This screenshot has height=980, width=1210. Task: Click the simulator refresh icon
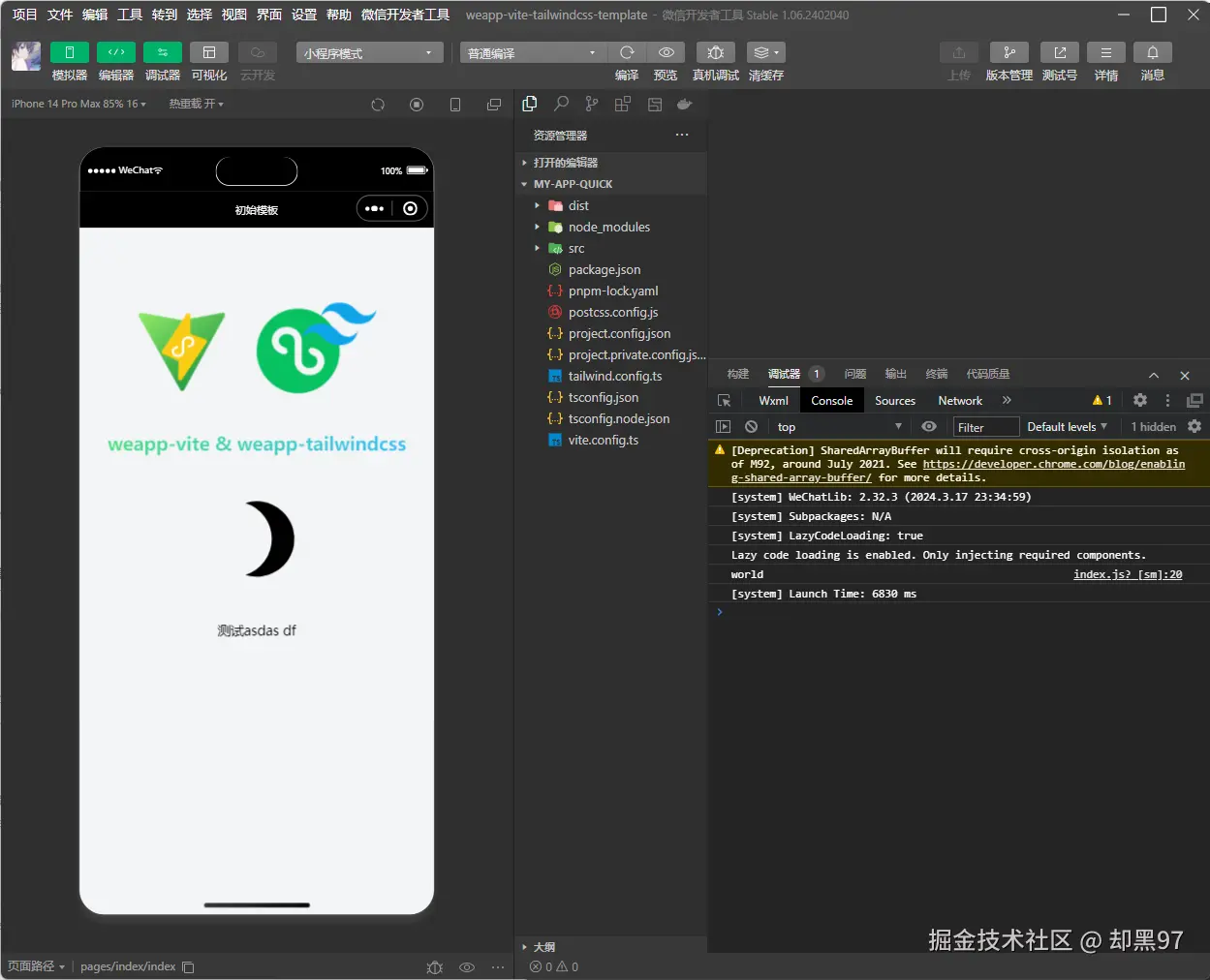click(x=378, y=105)
